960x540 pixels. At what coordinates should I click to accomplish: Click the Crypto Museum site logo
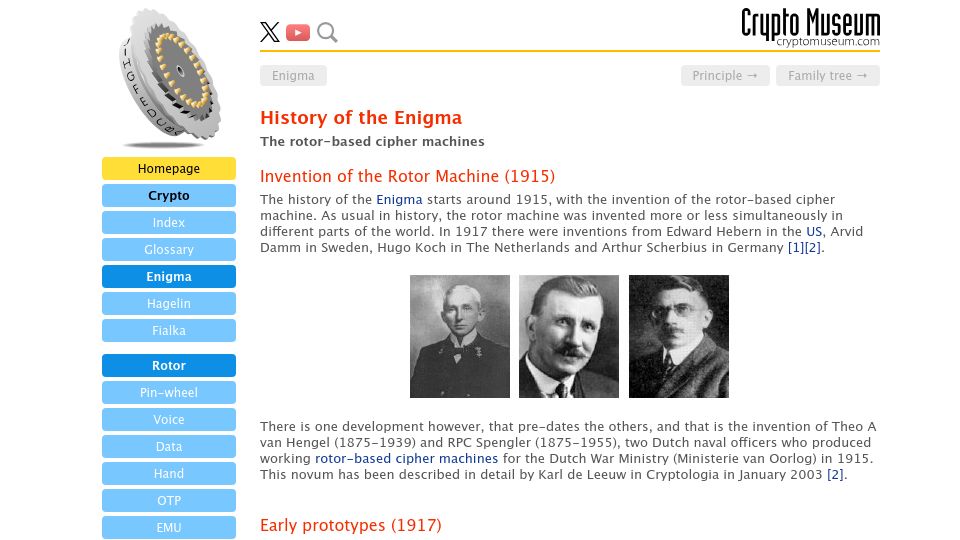(x=810, y=27)
